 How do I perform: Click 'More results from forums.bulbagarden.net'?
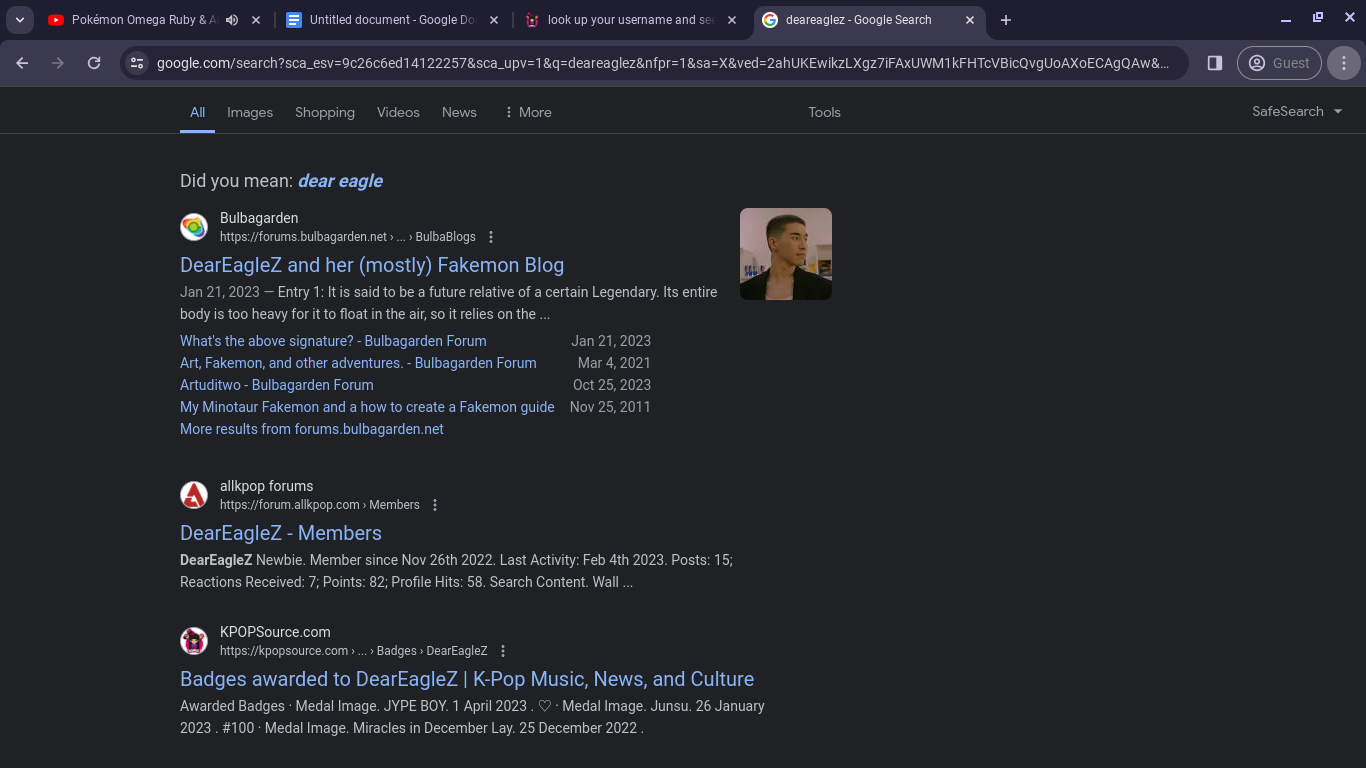pos(312,429)
